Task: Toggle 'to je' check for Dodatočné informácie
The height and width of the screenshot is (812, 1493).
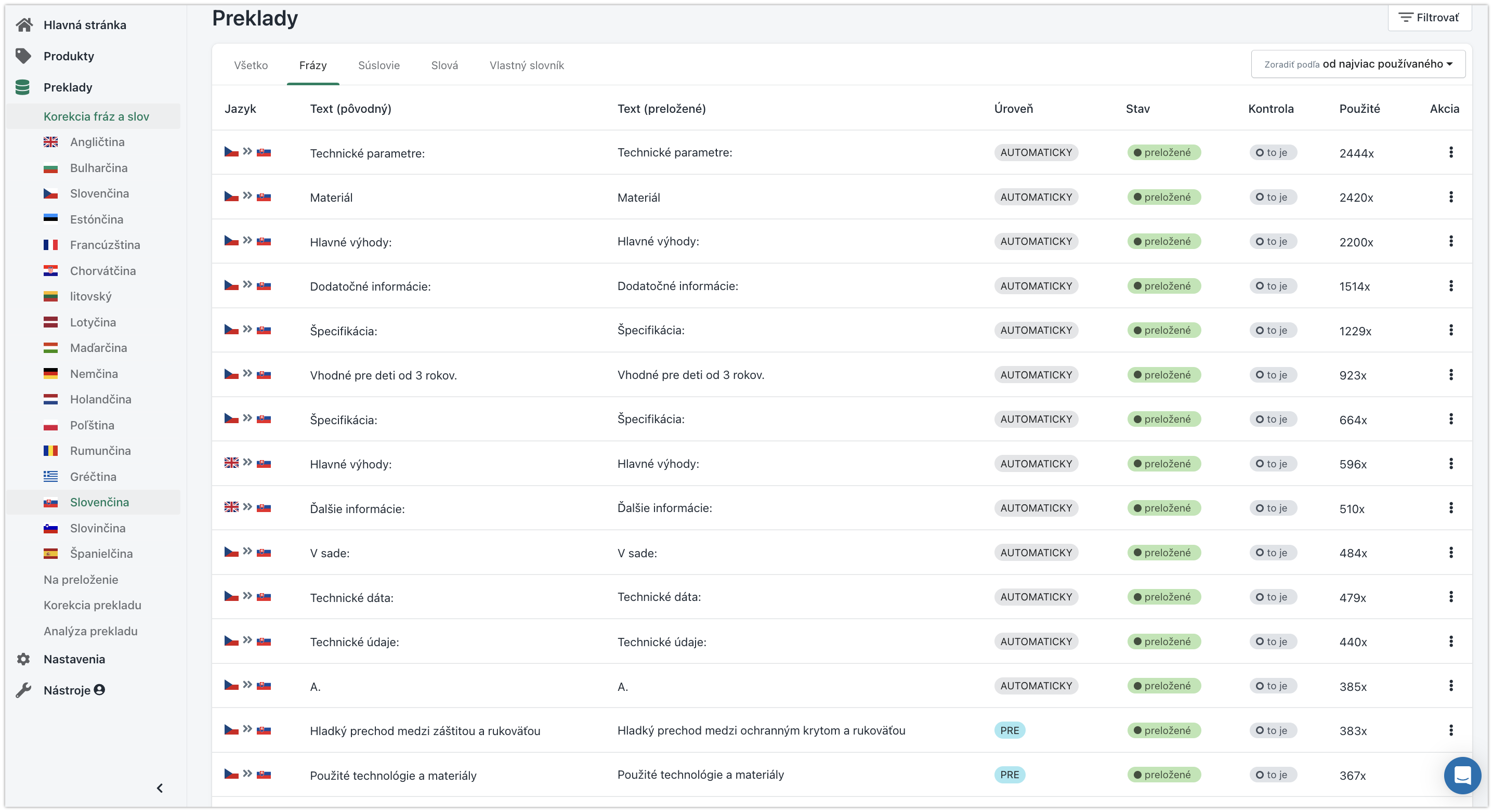Action: [x=1272, y=286]
